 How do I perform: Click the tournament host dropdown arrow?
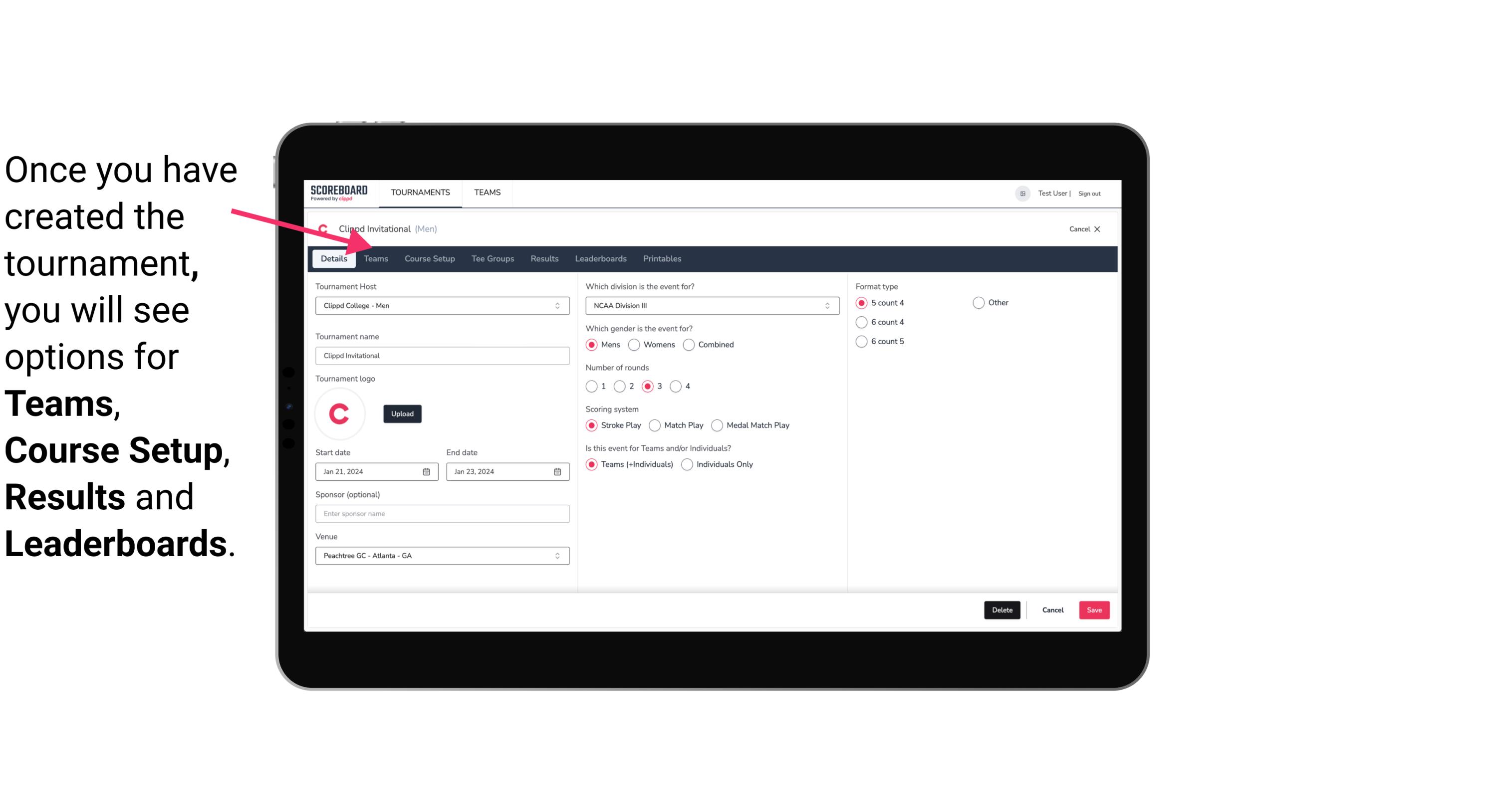[557, 305]
